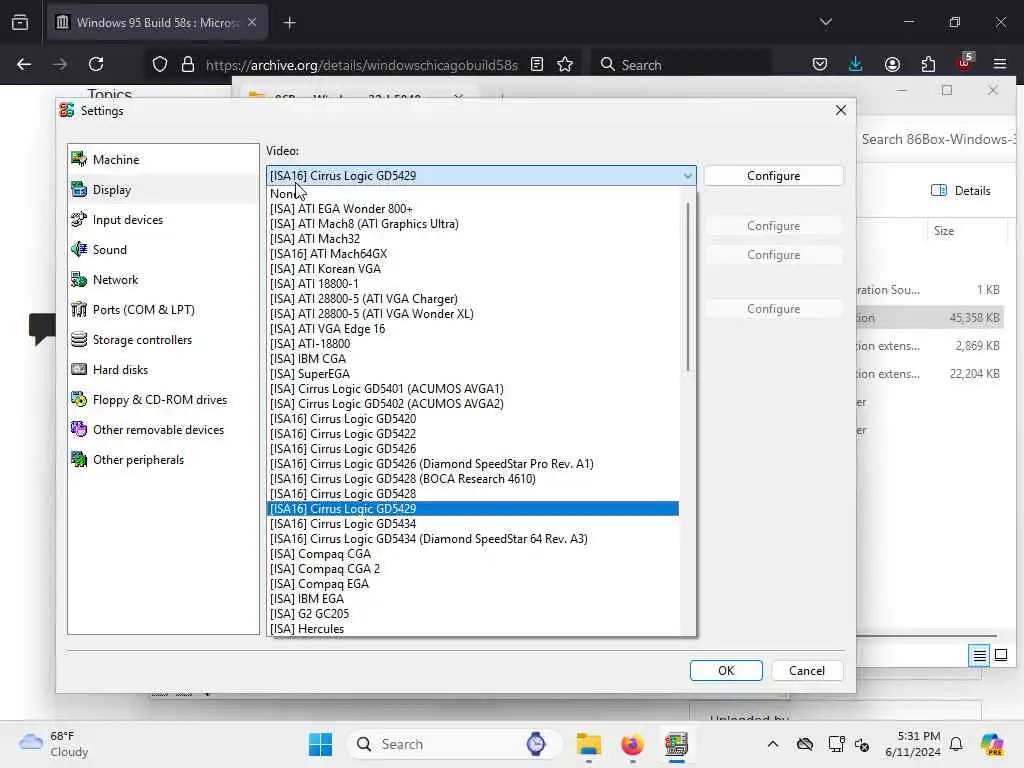
Task: Switch Explorer to large thumbnails view
Action: click(1000, 655)
